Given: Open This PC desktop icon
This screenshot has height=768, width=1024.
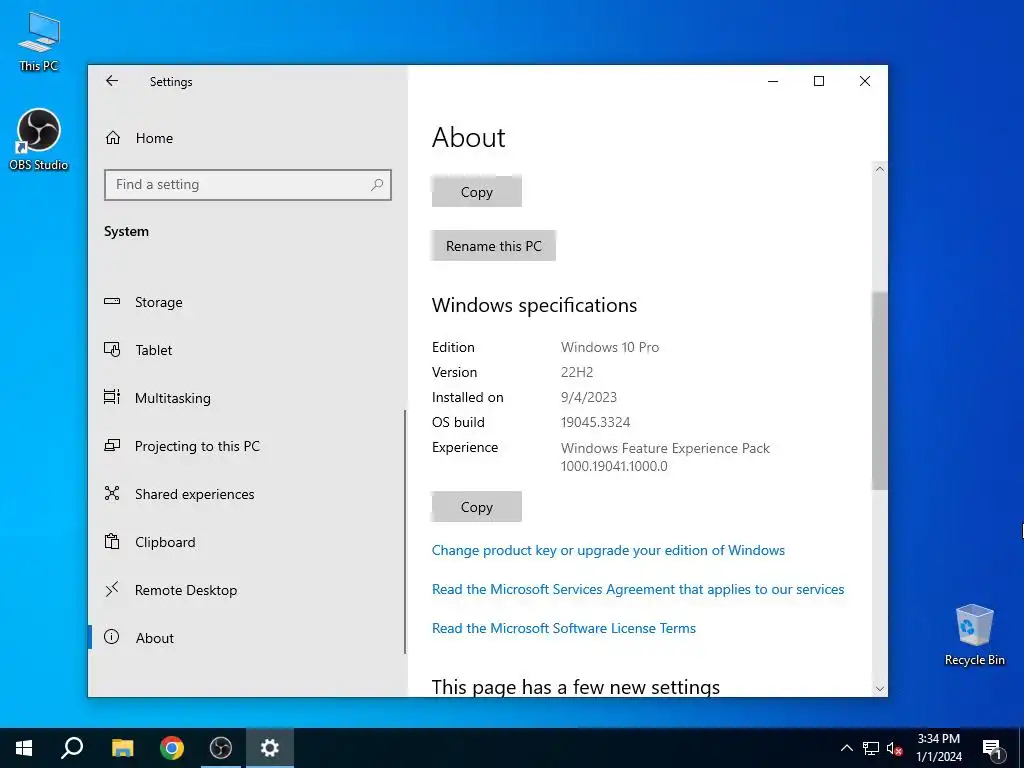Looking at the screenshot, I should click(x=39, y=40).
